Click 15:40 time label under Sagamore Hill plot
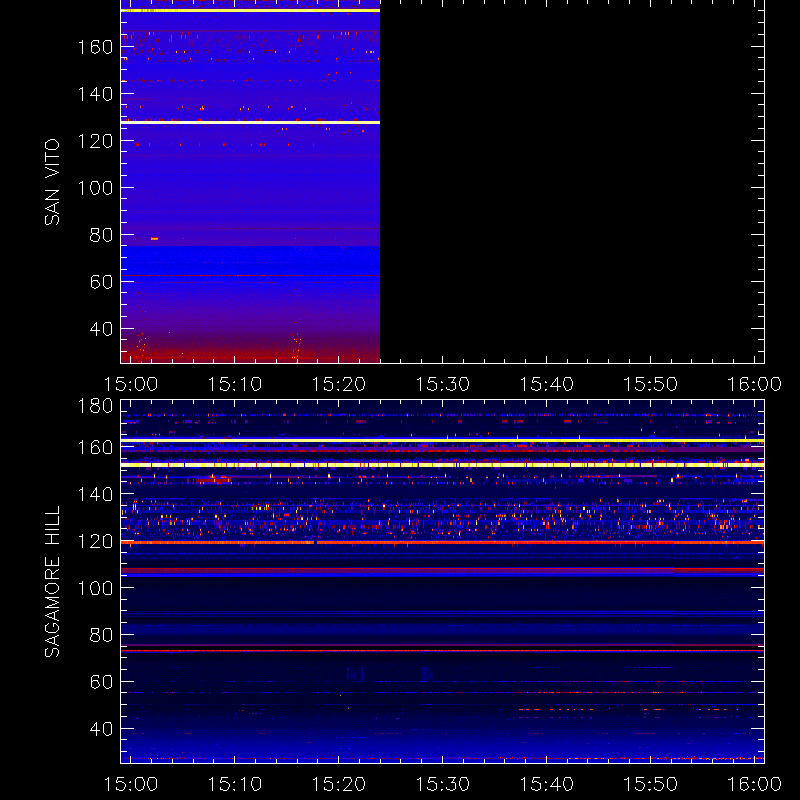 pos(546,784)
